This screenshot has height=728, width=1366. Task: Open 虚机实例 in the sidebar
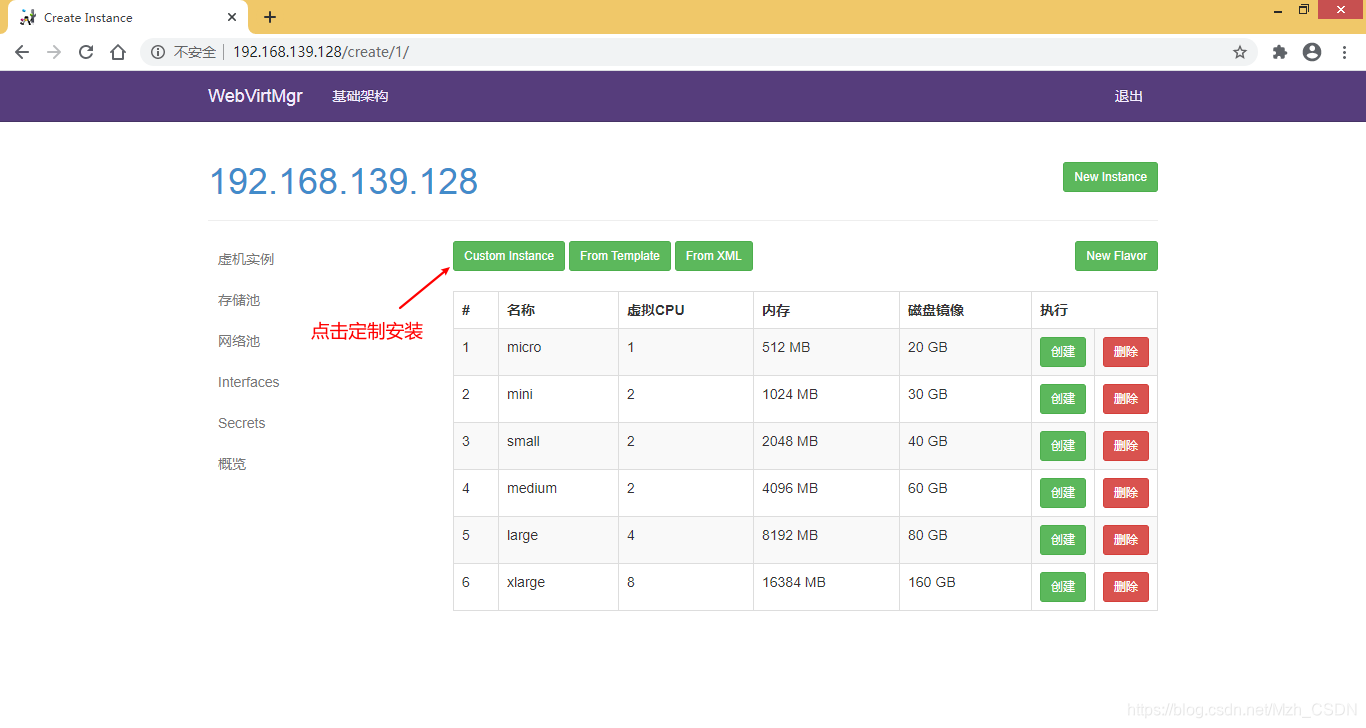coord(246,259)
